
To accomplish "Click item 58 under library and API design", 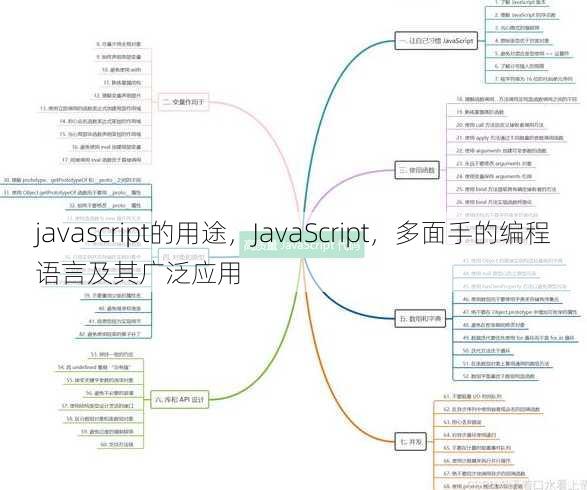I will 100,419.
